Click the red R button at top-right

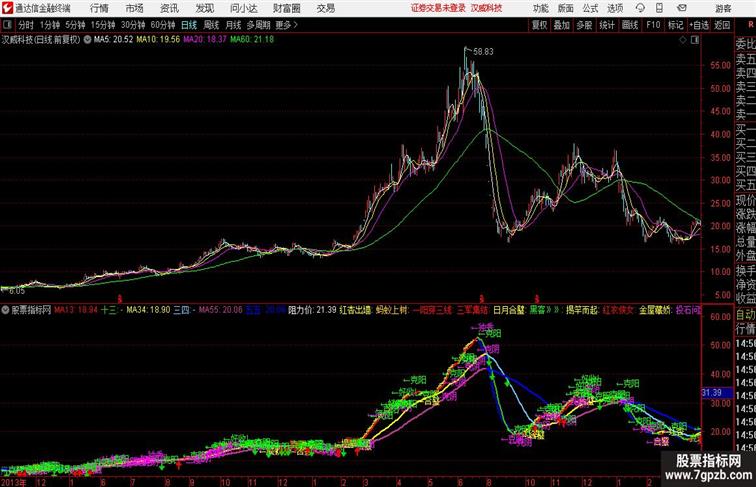click(x=751, y=25)
